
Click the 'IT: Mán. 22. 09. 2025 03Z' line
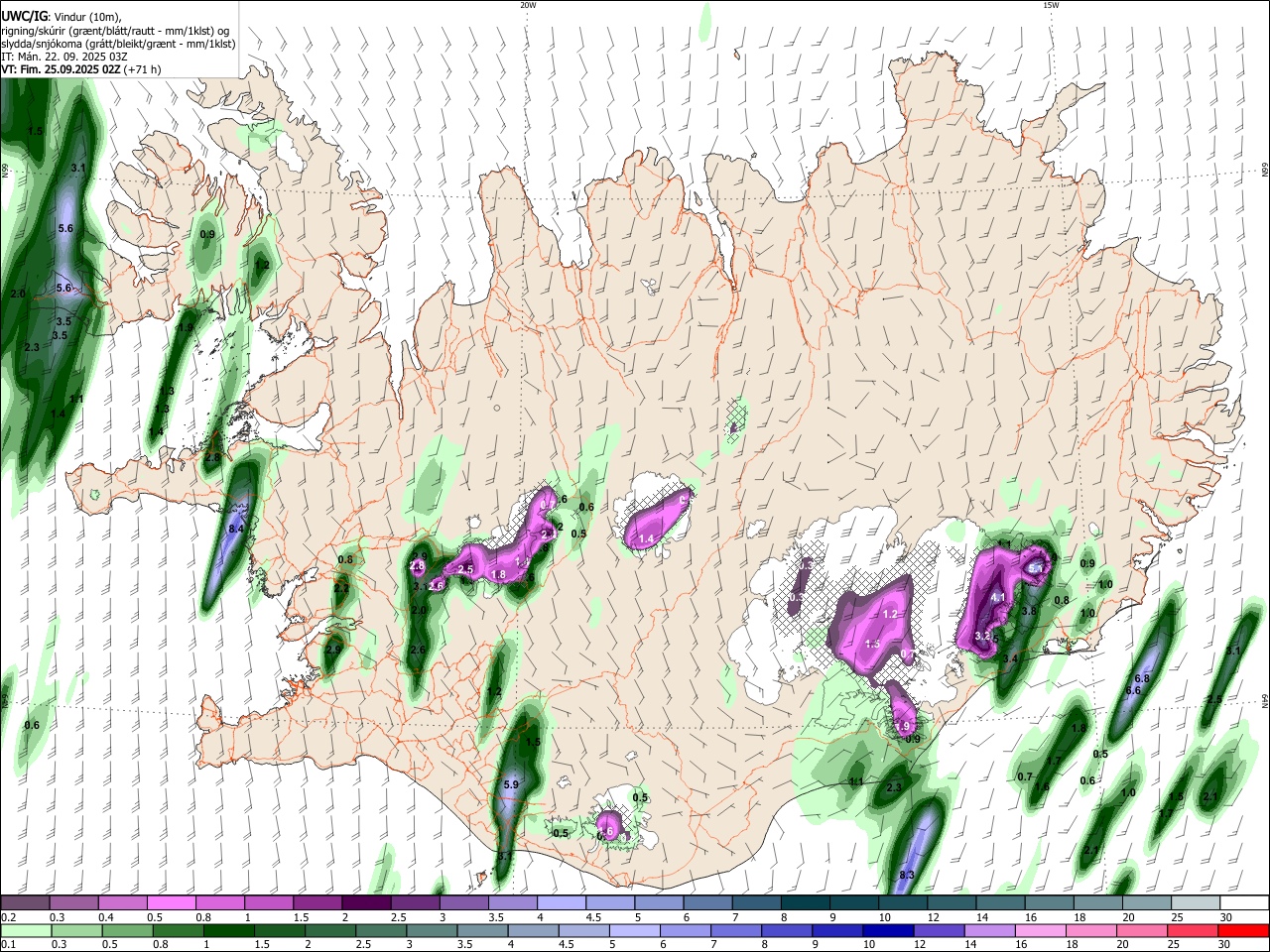tap(64, 57)
